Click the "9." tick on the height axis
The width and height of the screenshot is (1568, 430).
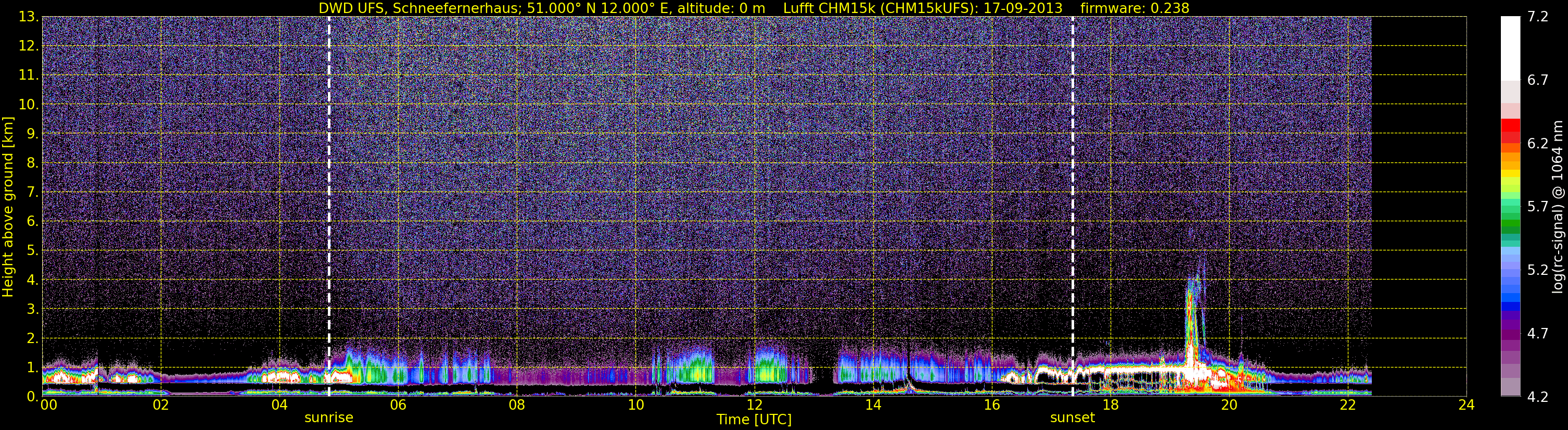coord(32,133)
